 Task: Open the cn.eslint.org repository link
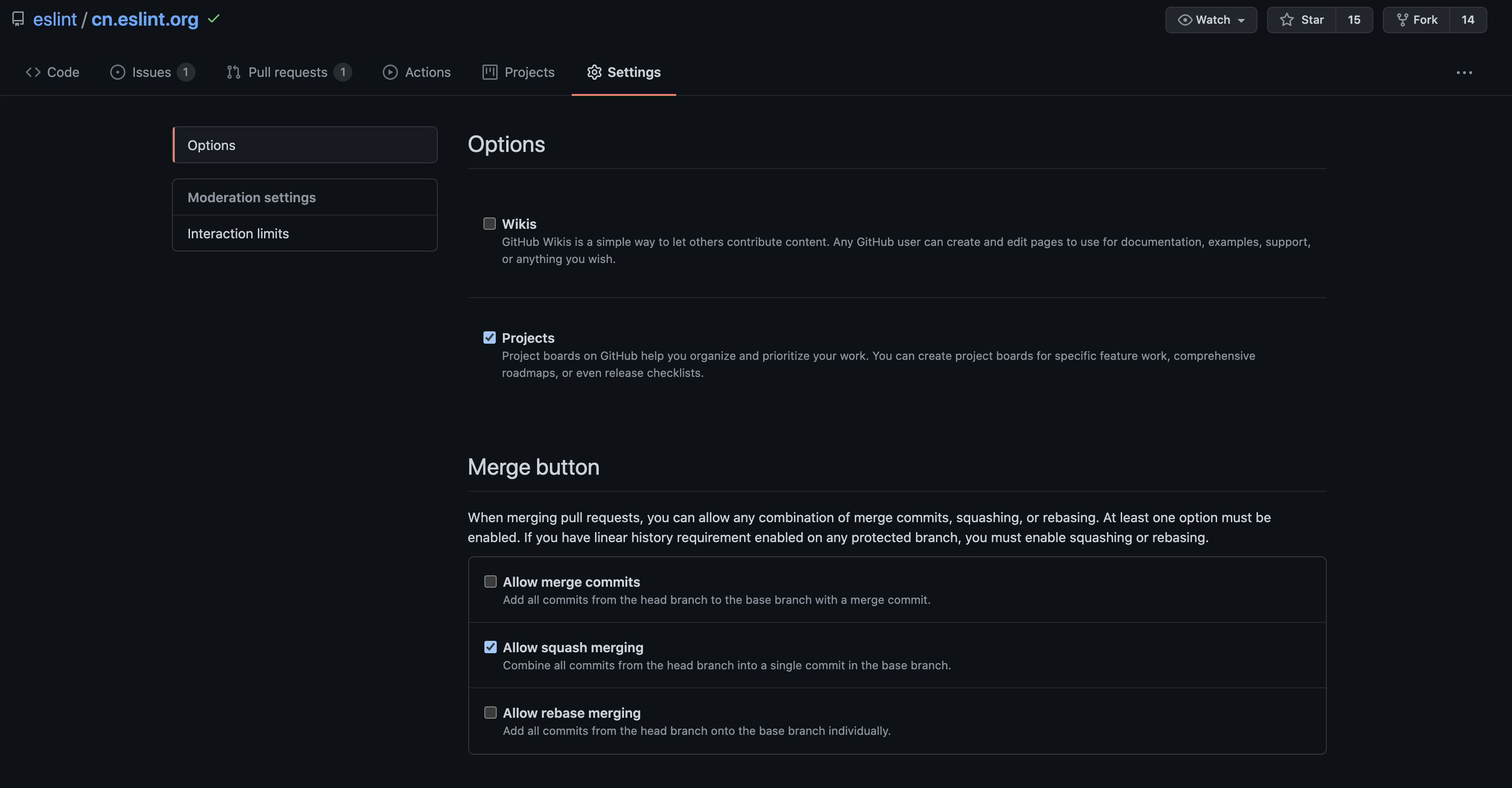click(145, 19)
